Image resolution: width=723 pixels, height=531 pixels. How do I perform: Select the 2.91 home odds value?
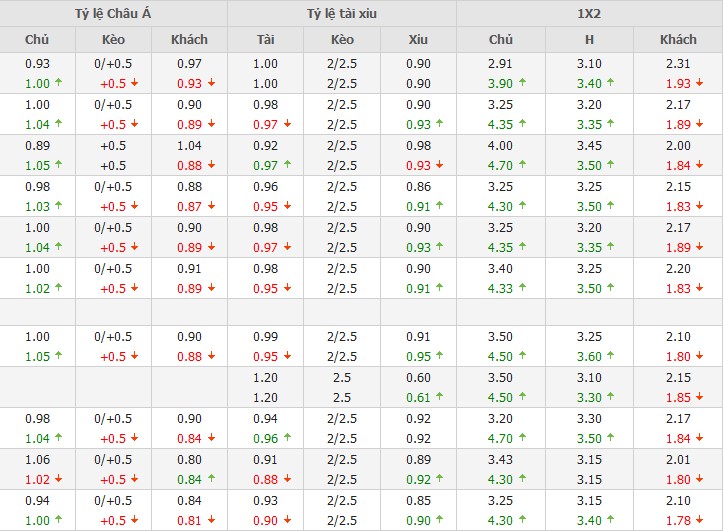click(x=500, y=64)
